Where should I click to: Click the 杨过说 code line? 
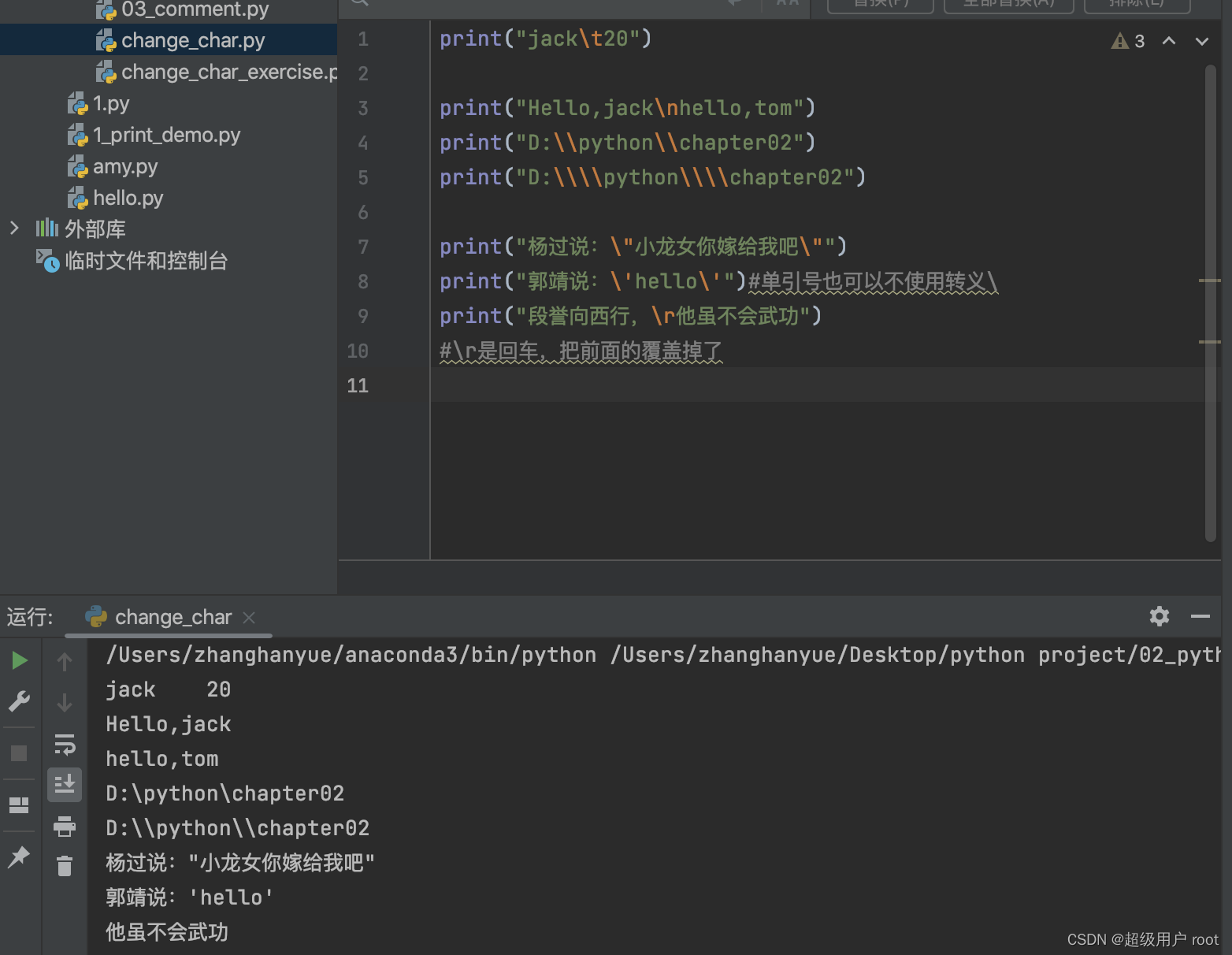[x=643, y=247]
